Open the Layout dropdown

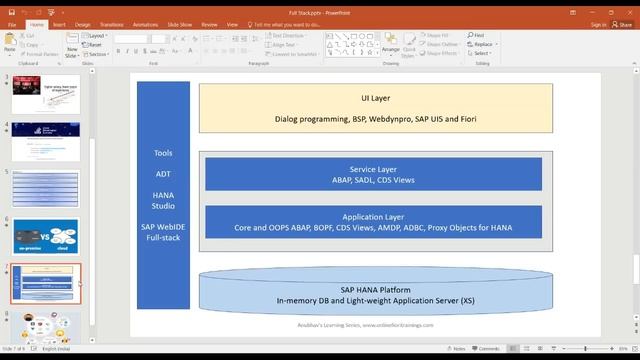click(x=95, y=36)
